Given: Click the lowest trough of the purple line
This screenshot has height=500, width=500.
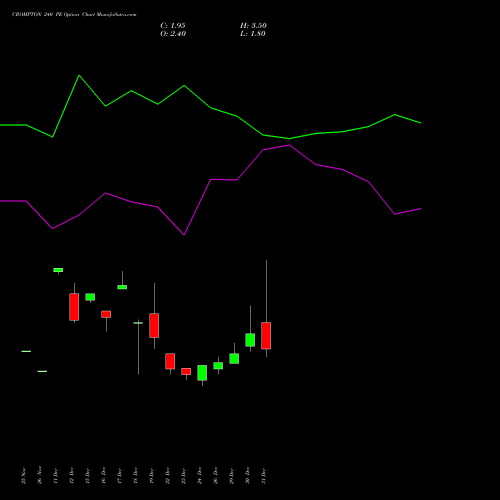Looking at the screenshot, I should click(184, 235).
